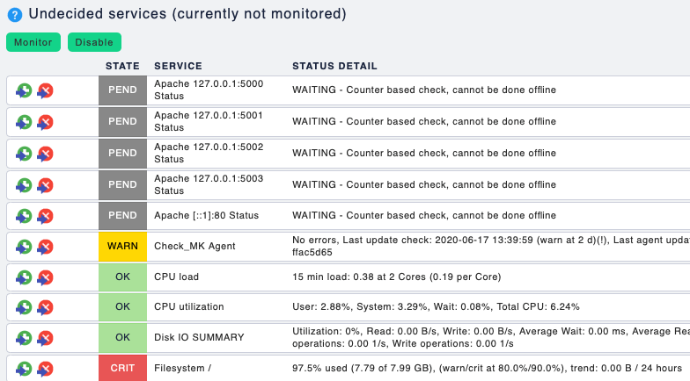Open the blue help icon beside the heading
690x381 pixels.
tap(15, 15)
